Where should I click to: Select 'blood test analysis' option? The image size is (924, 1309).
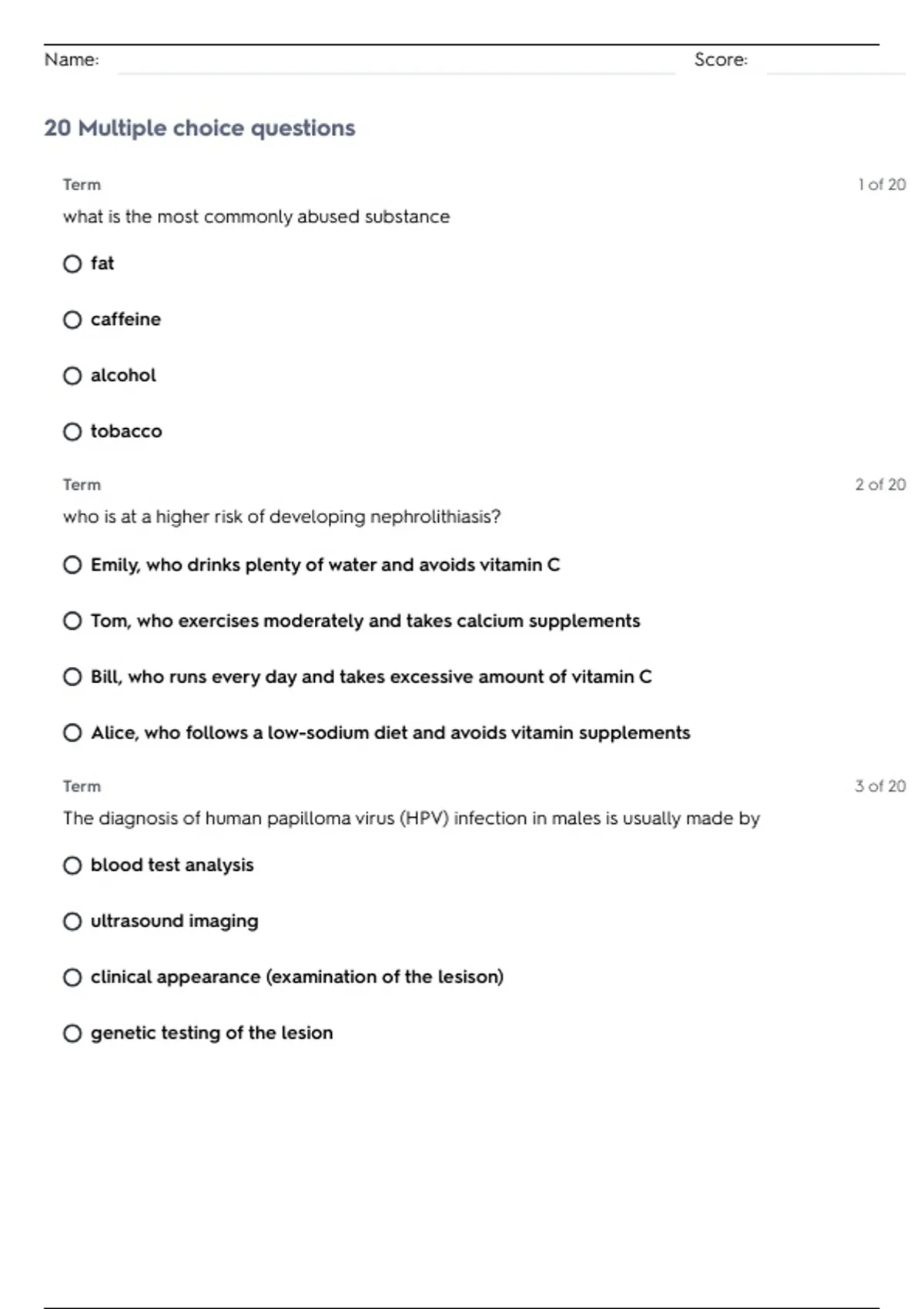[x=72, y=865]
